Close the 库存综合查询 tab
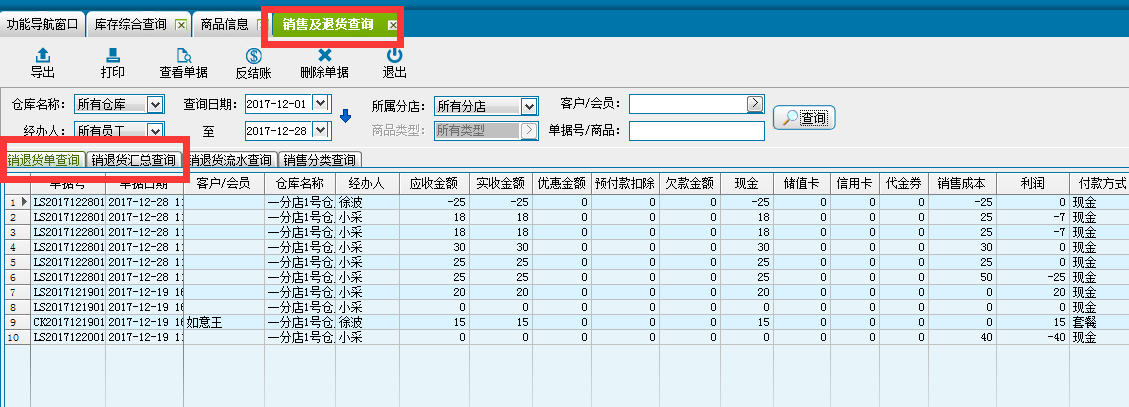Image resolution: width=1129 pixels, height=407 pixels. click(x=180, y=24)
